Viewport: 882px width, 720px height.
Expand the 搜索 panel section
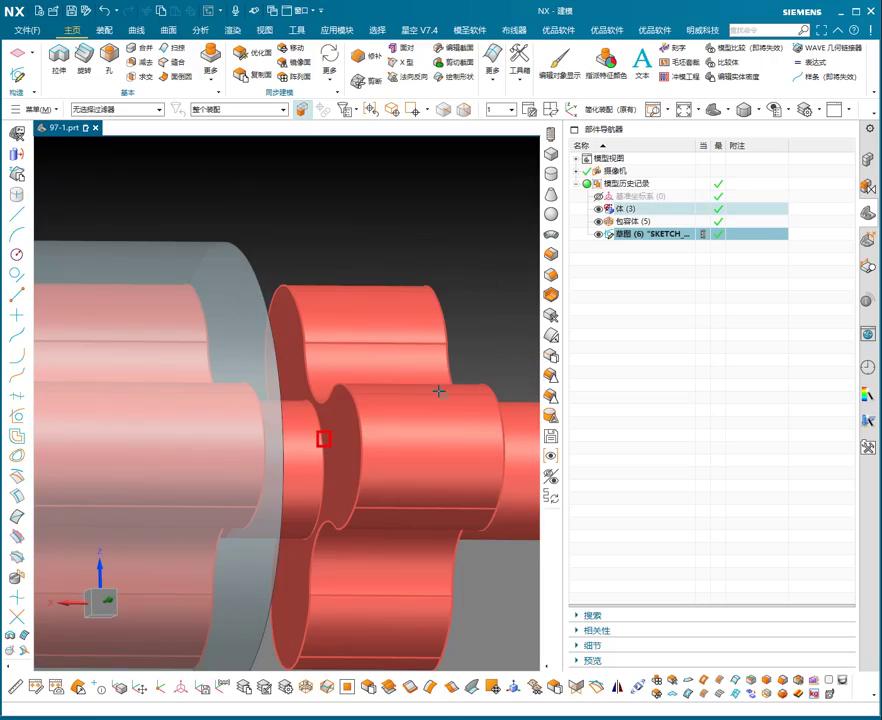pyautogui.click(x=592, y=616)
